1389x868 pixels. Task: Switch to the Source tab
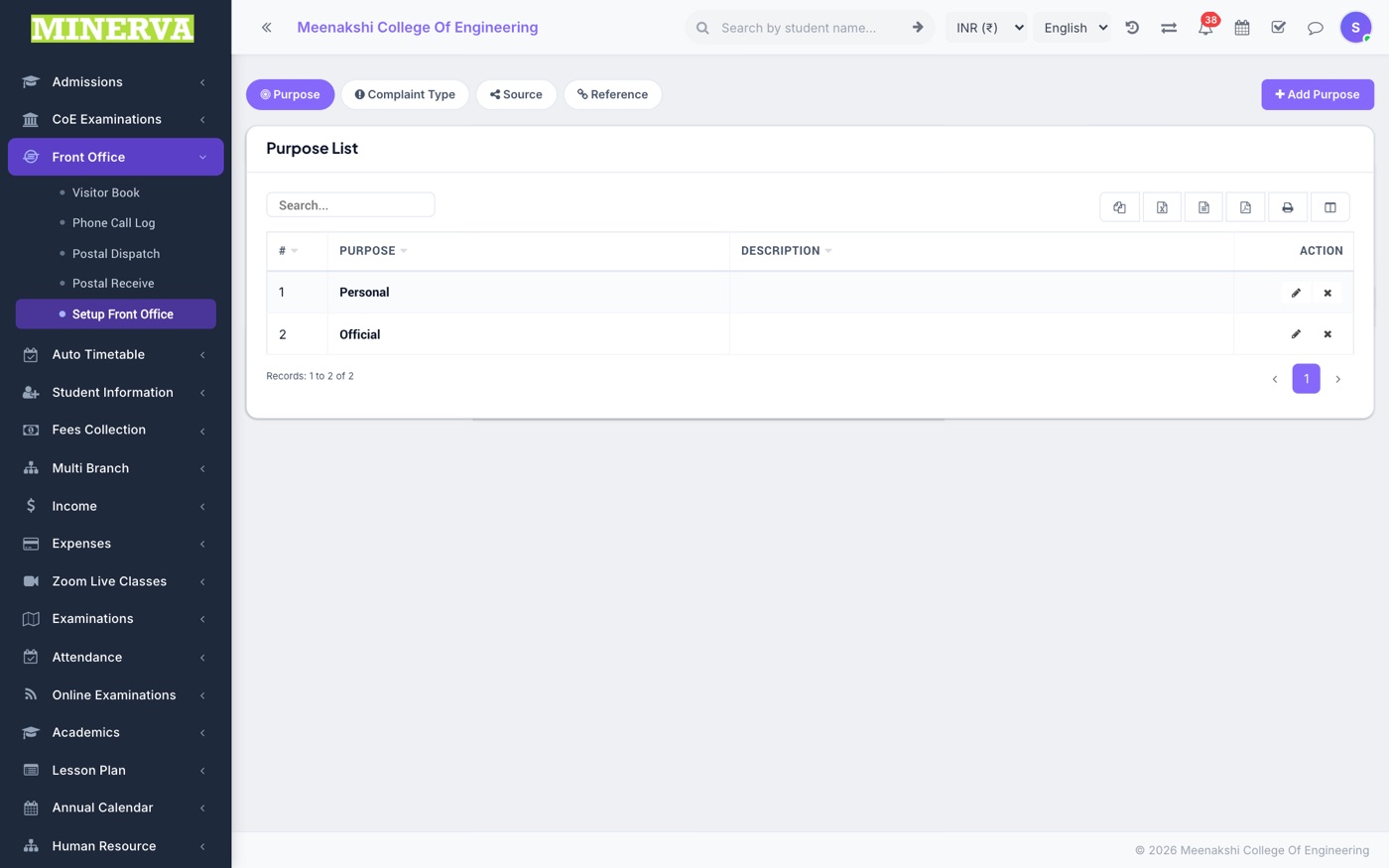click(516, 94)
